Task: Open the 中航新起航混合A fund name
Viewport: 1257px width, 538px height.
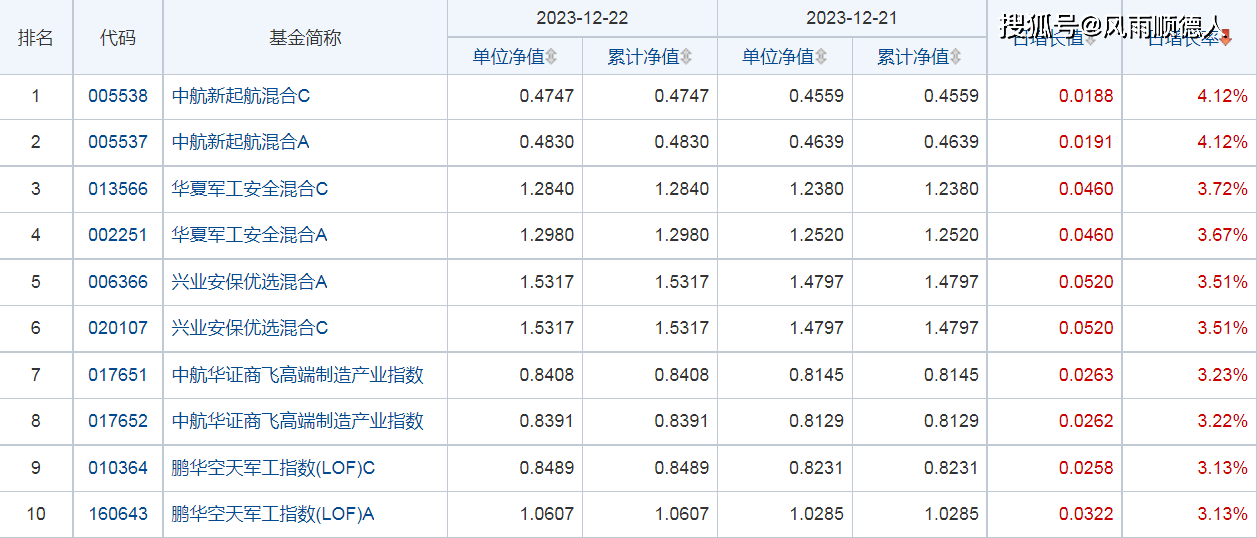Action: [x=241, y=142]
